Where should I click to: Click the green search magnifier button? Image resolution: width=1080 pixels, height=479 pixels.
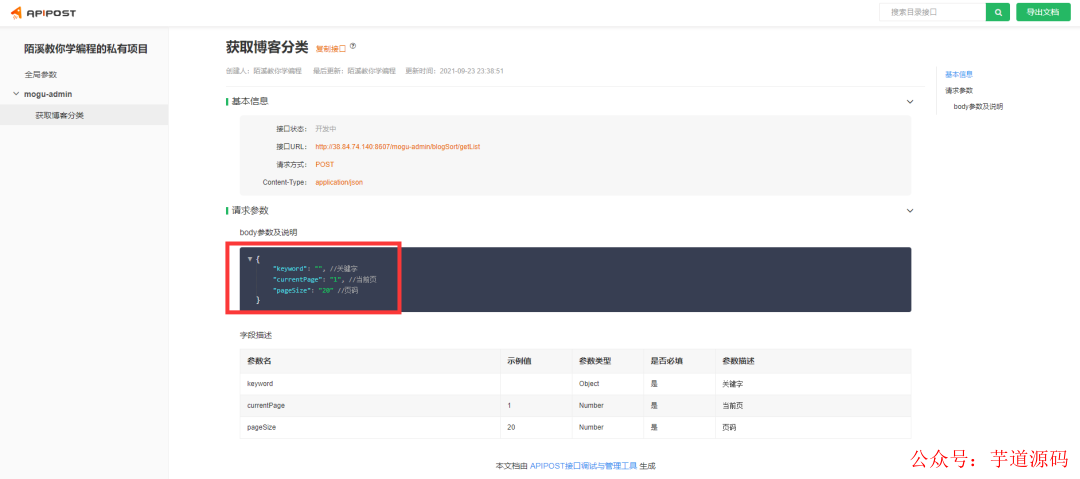(997, 12)
